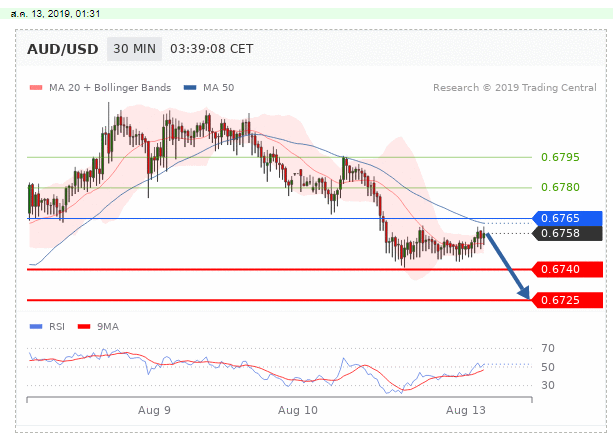613x440 pixels.
Task: Click the Aug 10 date axis label
Action: point(298,410)
